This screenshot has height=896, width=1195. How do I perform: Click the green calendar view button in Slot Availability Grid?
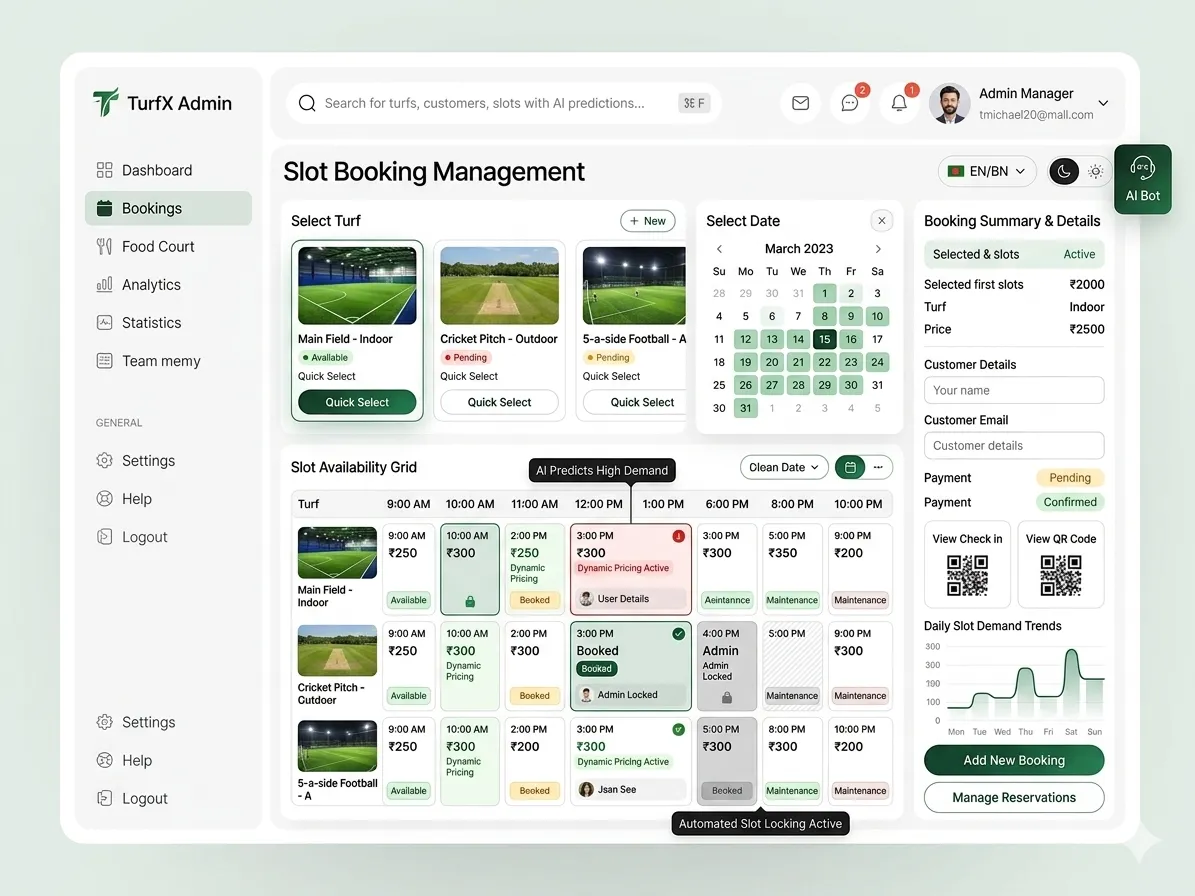point(850,467)
